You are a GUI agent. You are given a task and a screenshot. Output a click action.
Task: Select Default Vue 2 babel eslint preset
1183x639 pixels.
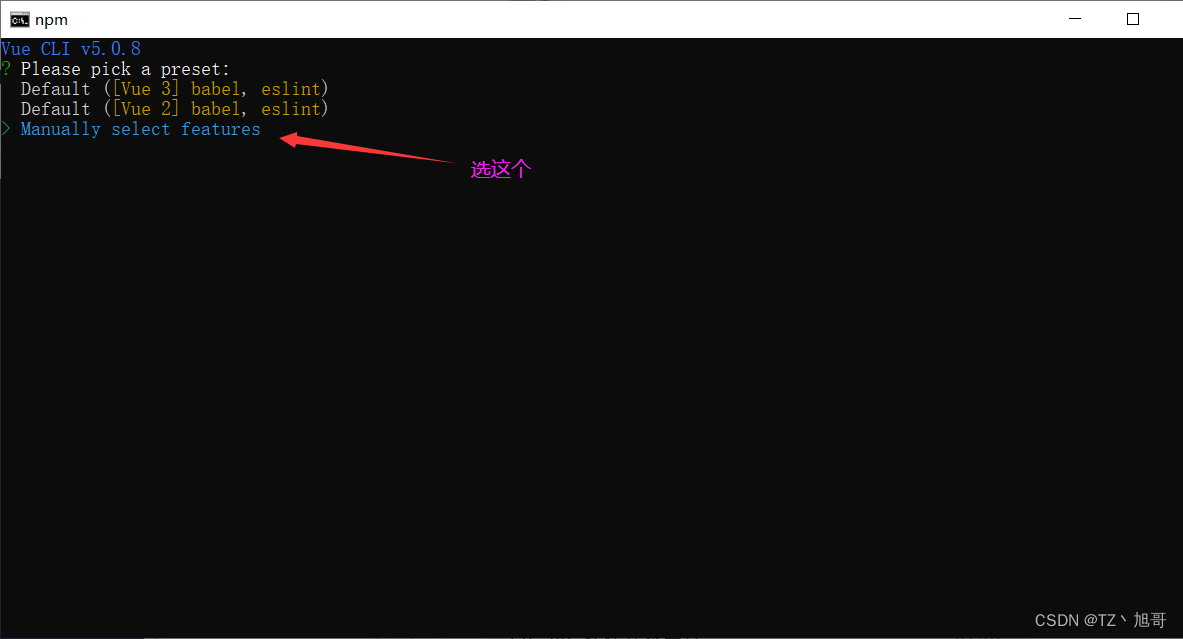click(174, 109)
